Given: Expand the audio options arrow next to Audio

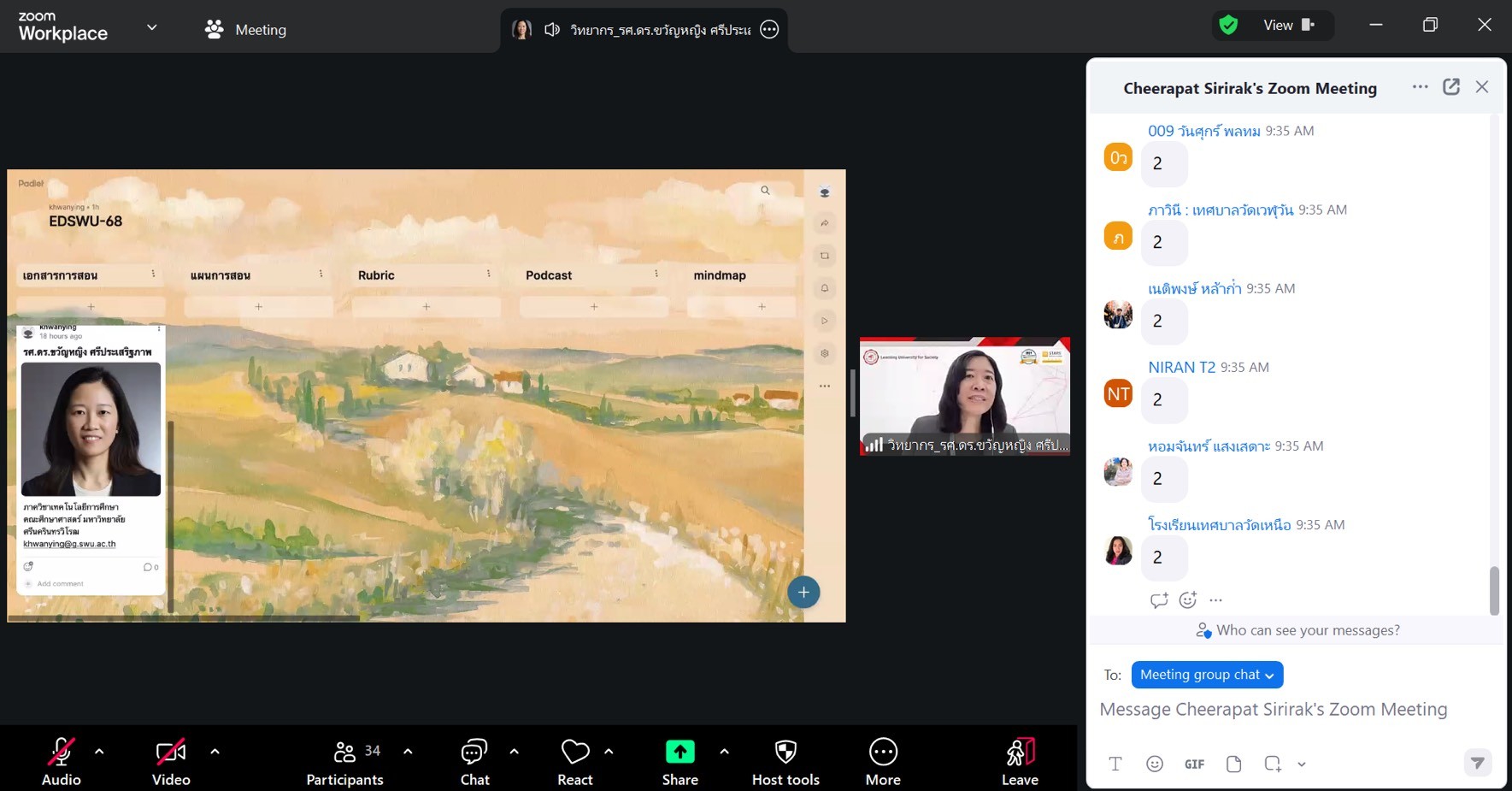Looking at the screenshot, I should pyautogui.click(x=99, y=752).
